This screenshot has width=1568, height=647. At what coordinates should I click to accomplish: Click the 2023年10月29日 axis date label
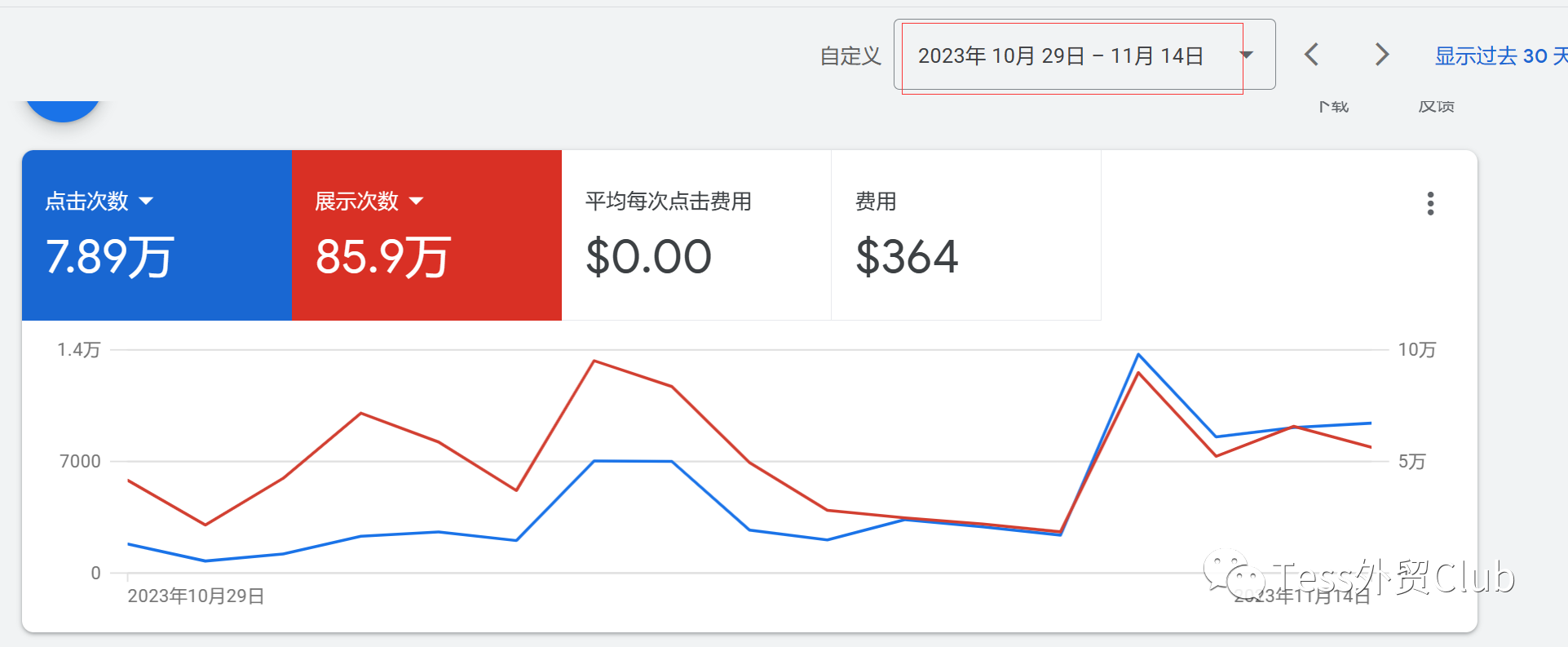tap(196, 596)
